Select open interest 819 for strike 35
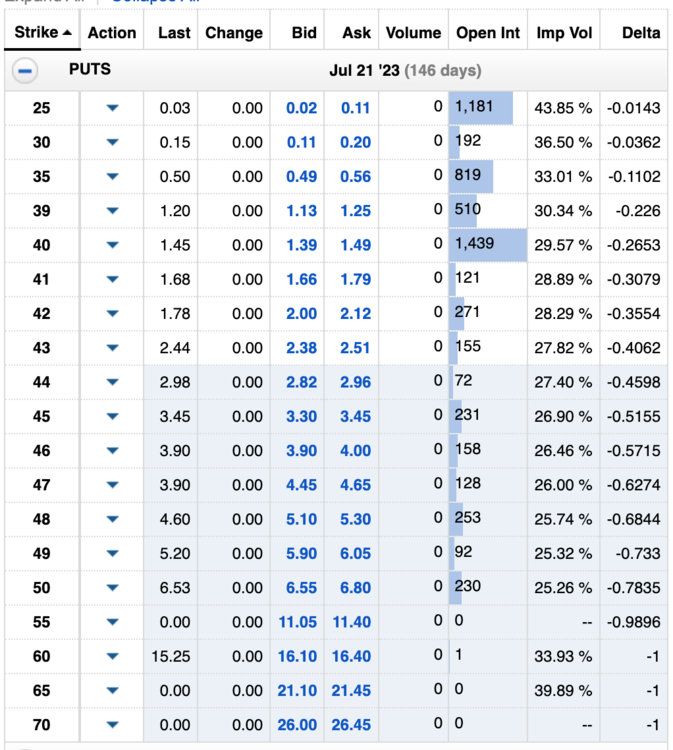The height and width of the screenshot is (750, 673). (468, 175)
